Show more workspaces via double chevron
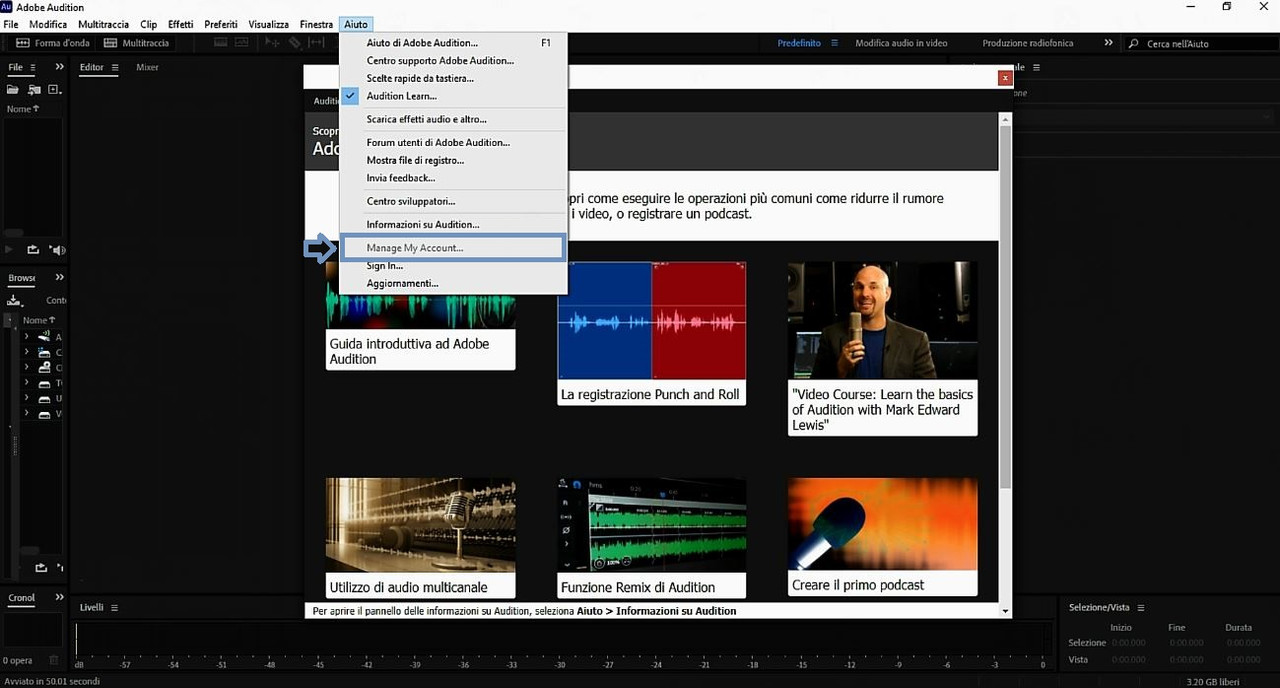Viewport: 1280px width, 688px height. [x=1108, y=43]
